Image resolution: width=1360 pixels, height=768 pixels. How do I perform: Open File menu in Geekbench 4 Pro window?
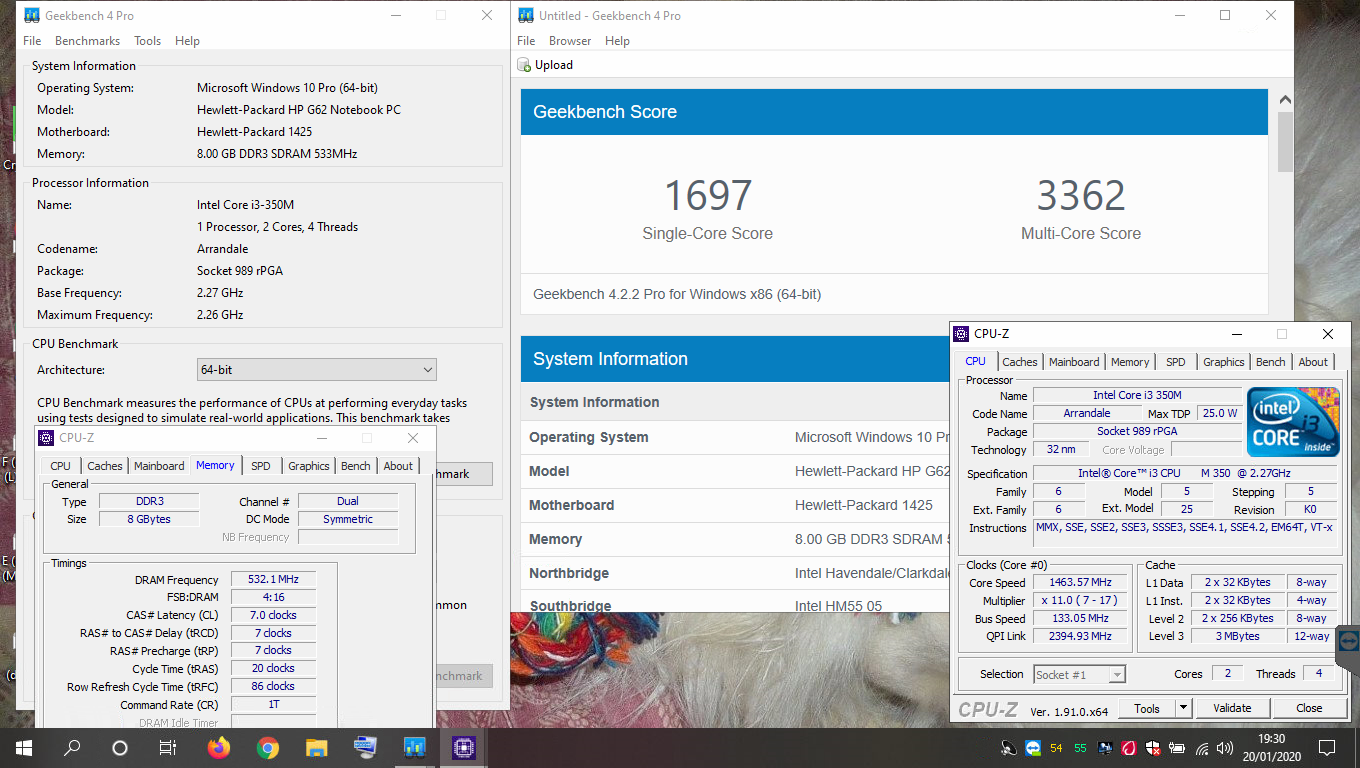[x=32, y=41]
